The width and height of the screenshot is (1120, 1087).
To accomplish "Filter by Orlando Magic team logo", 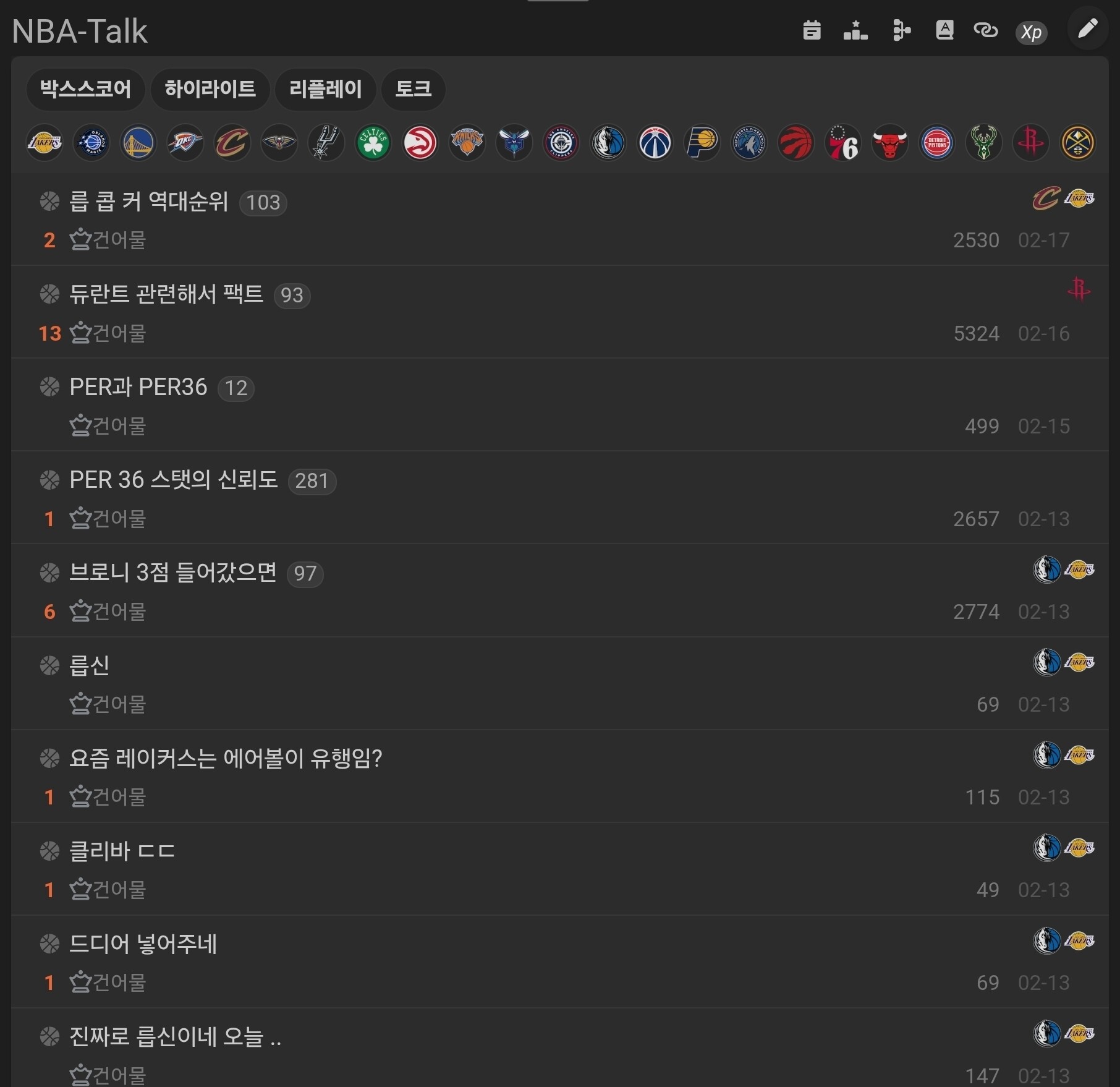I will pyautogui.click(x=91, y=143).
